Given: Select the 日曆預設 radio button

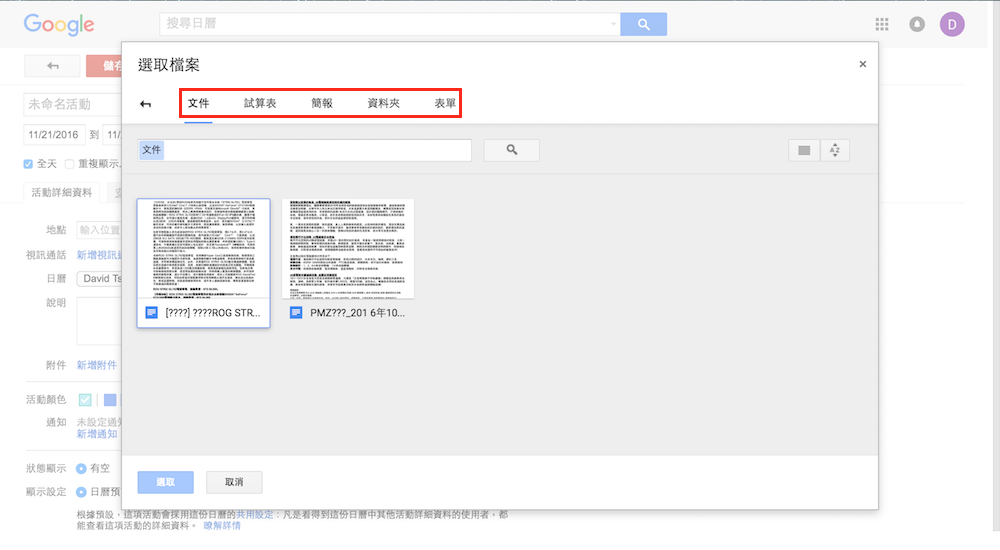Looking at the screenshot, I should pos(81,492).
